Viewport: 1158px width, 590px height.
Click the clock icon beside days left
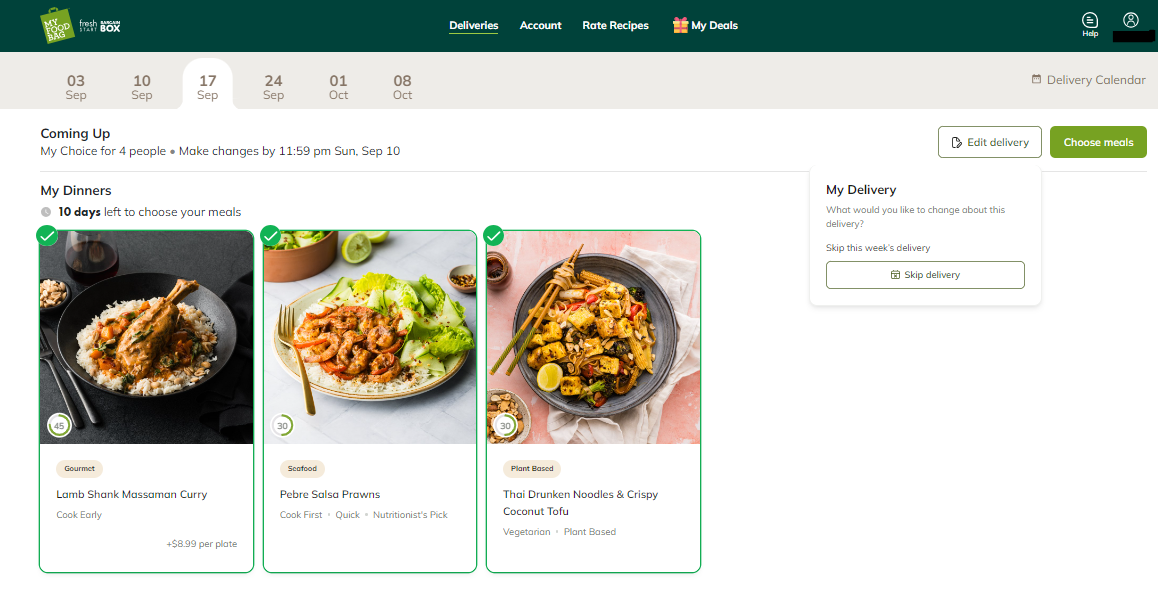(x=46, y=212)
